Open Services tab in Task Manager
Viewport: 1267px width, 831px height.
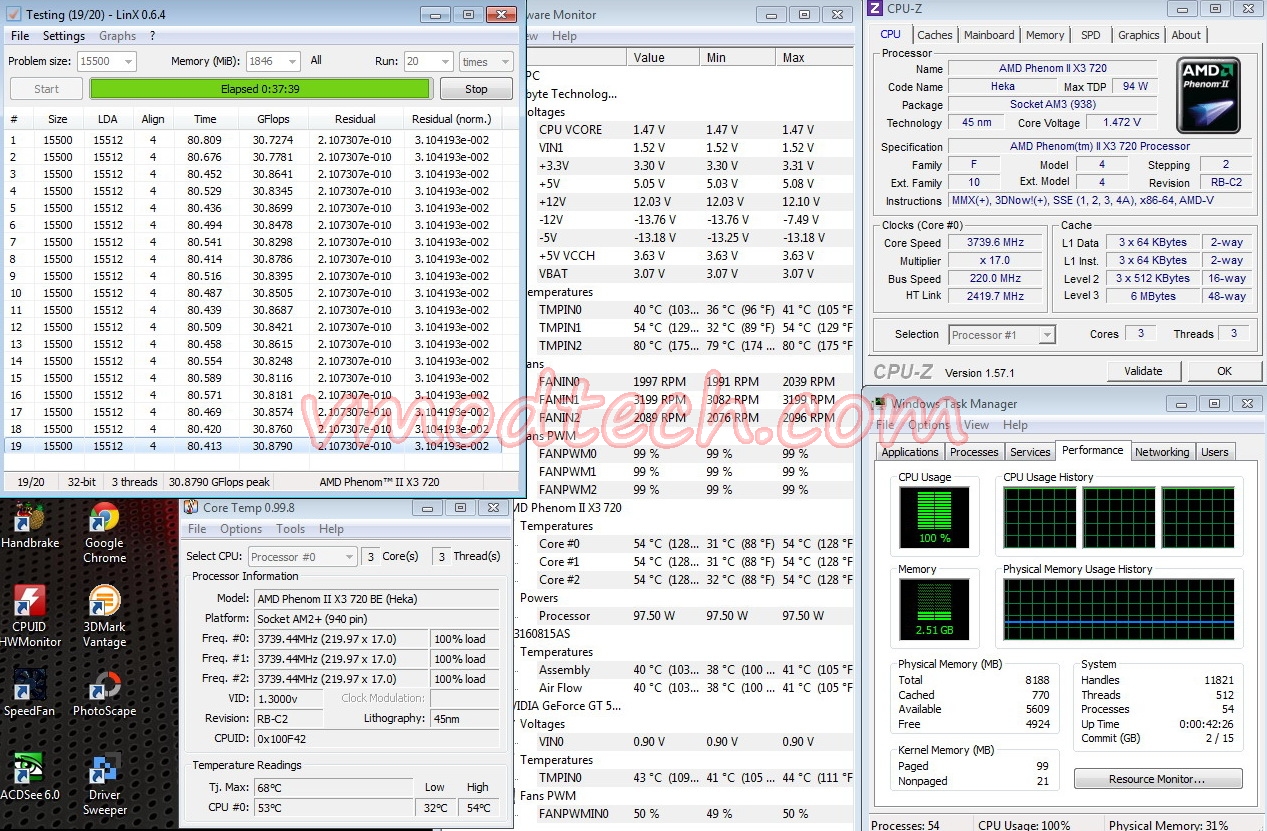pyautogui.click(x=1030, y=452)
